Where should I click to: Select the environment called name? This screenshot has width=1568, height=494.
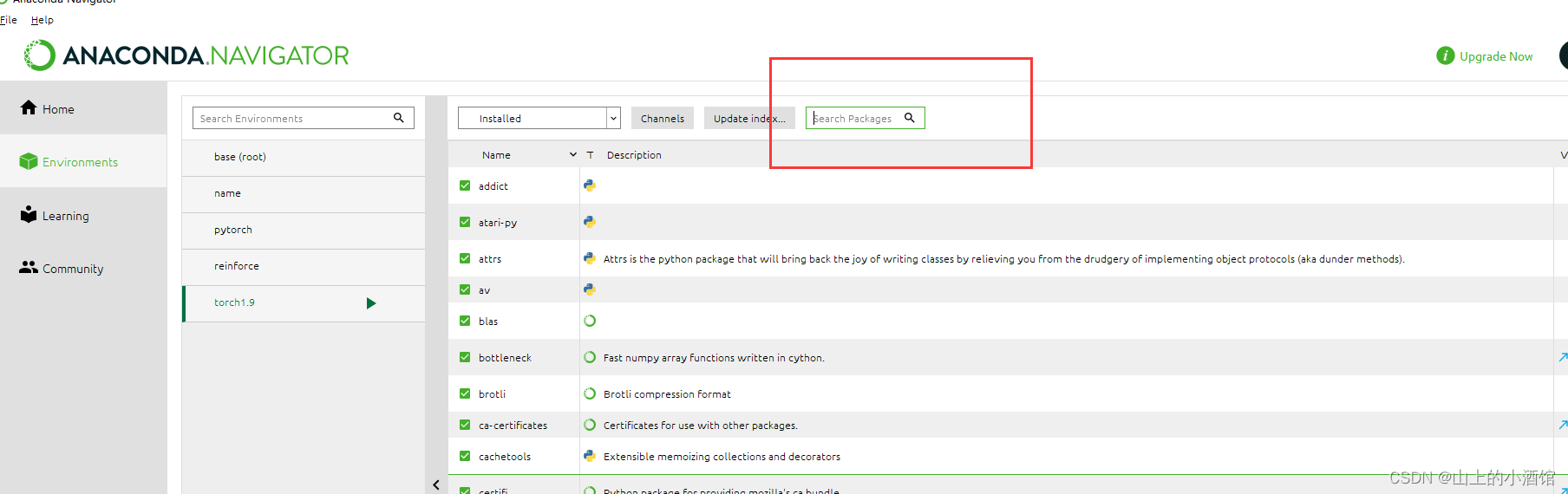tap(304, 193)
